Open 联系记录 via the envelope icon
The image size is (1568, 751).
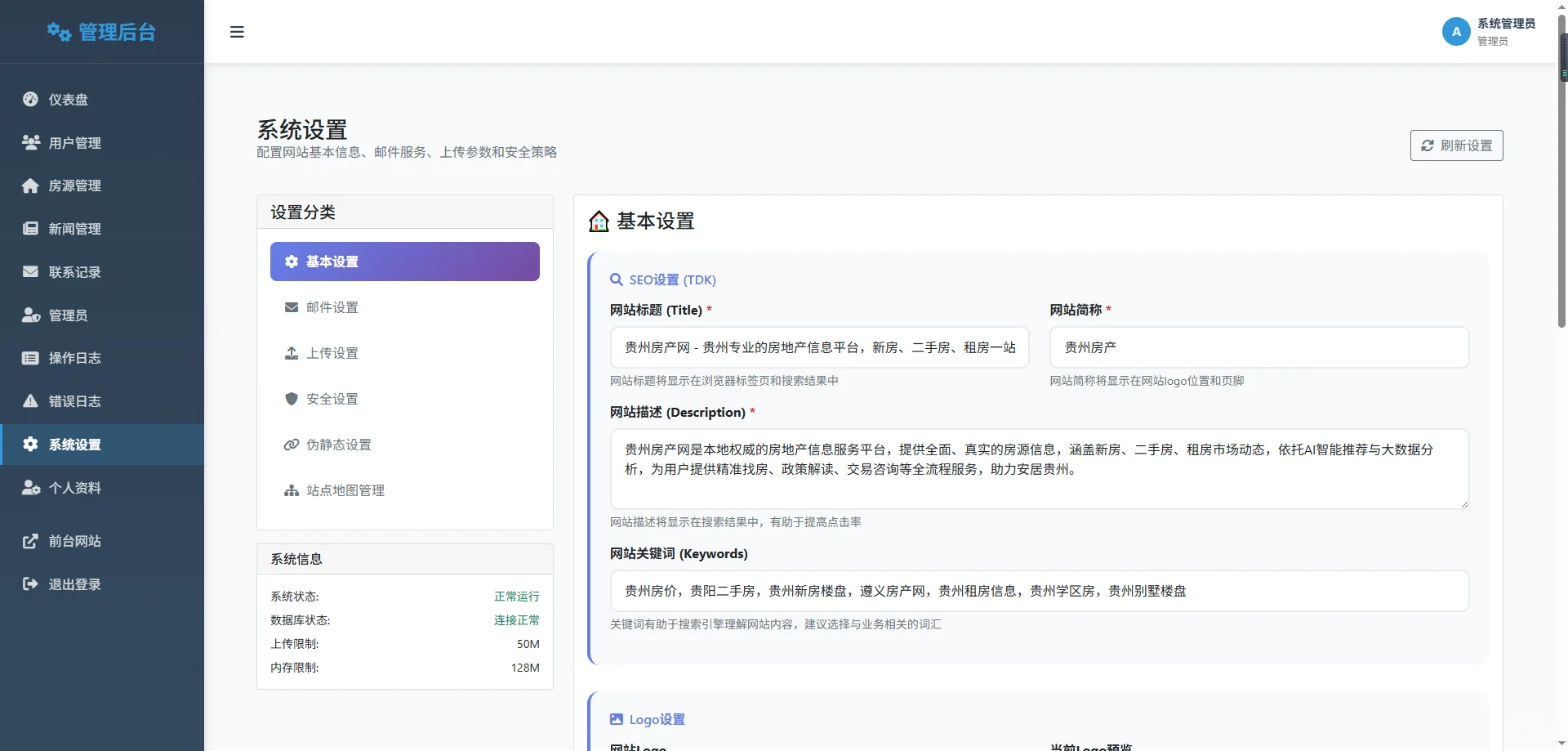point(30,272)
